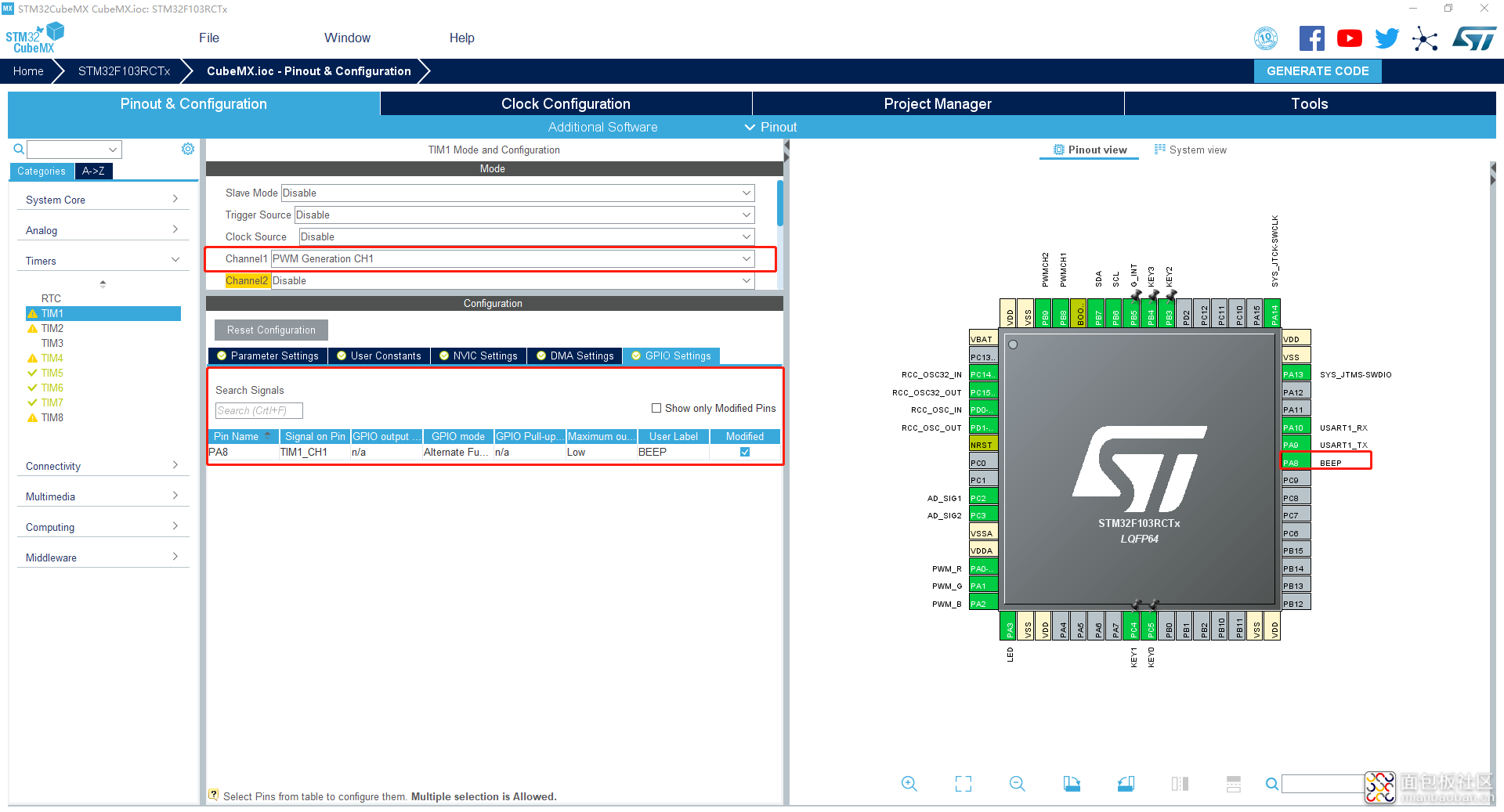
Task: Fit the chip view to the window
Action: pyautogui.click(x=963, y=784)
